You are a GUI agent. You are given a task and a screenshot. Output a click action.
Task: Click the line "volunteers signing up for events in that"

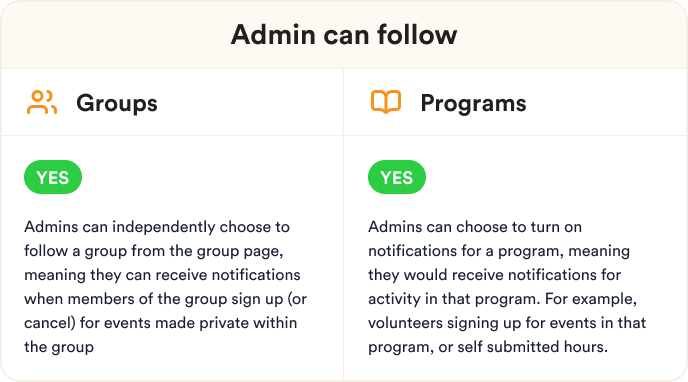(x=507, y=323)
